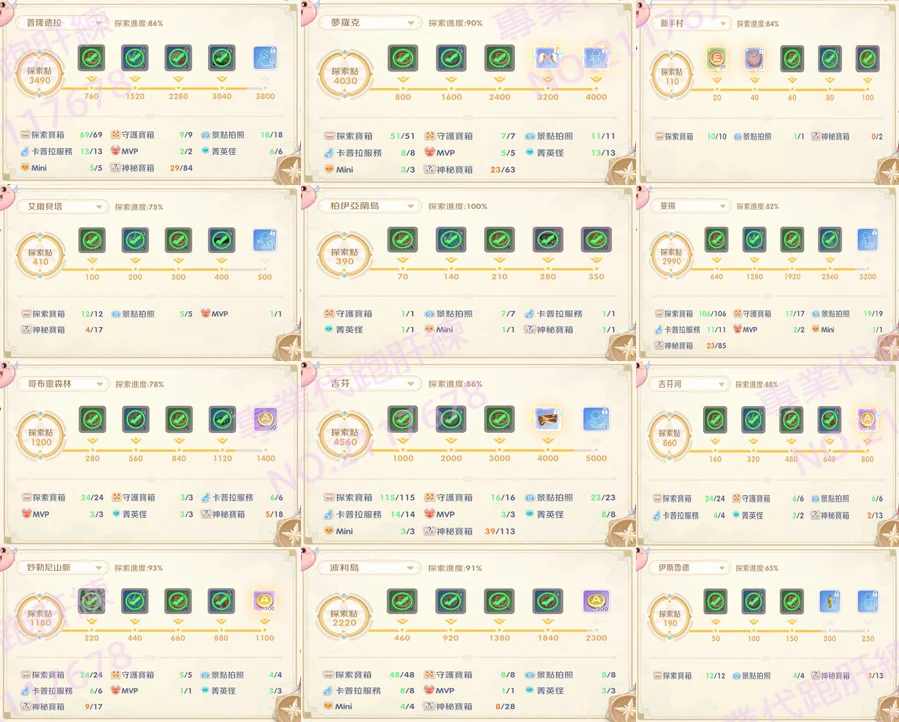The height and width of the screenshot is (722, 899).
Task: Claim the coin reward at 20 in 新手村
Action: [716, 60]
